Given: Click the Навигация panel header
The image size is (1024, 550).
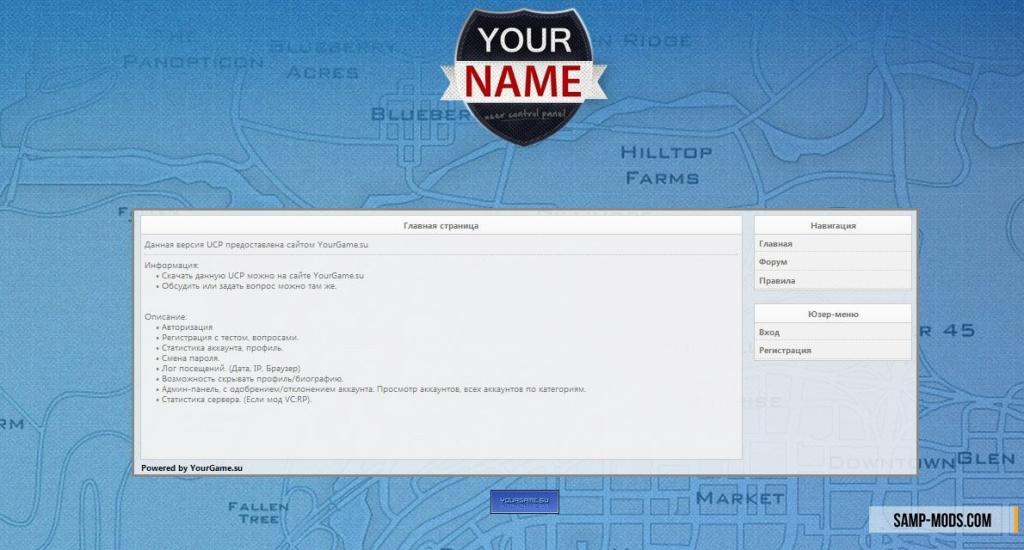Looking at the screenshot, I should 833,225.
